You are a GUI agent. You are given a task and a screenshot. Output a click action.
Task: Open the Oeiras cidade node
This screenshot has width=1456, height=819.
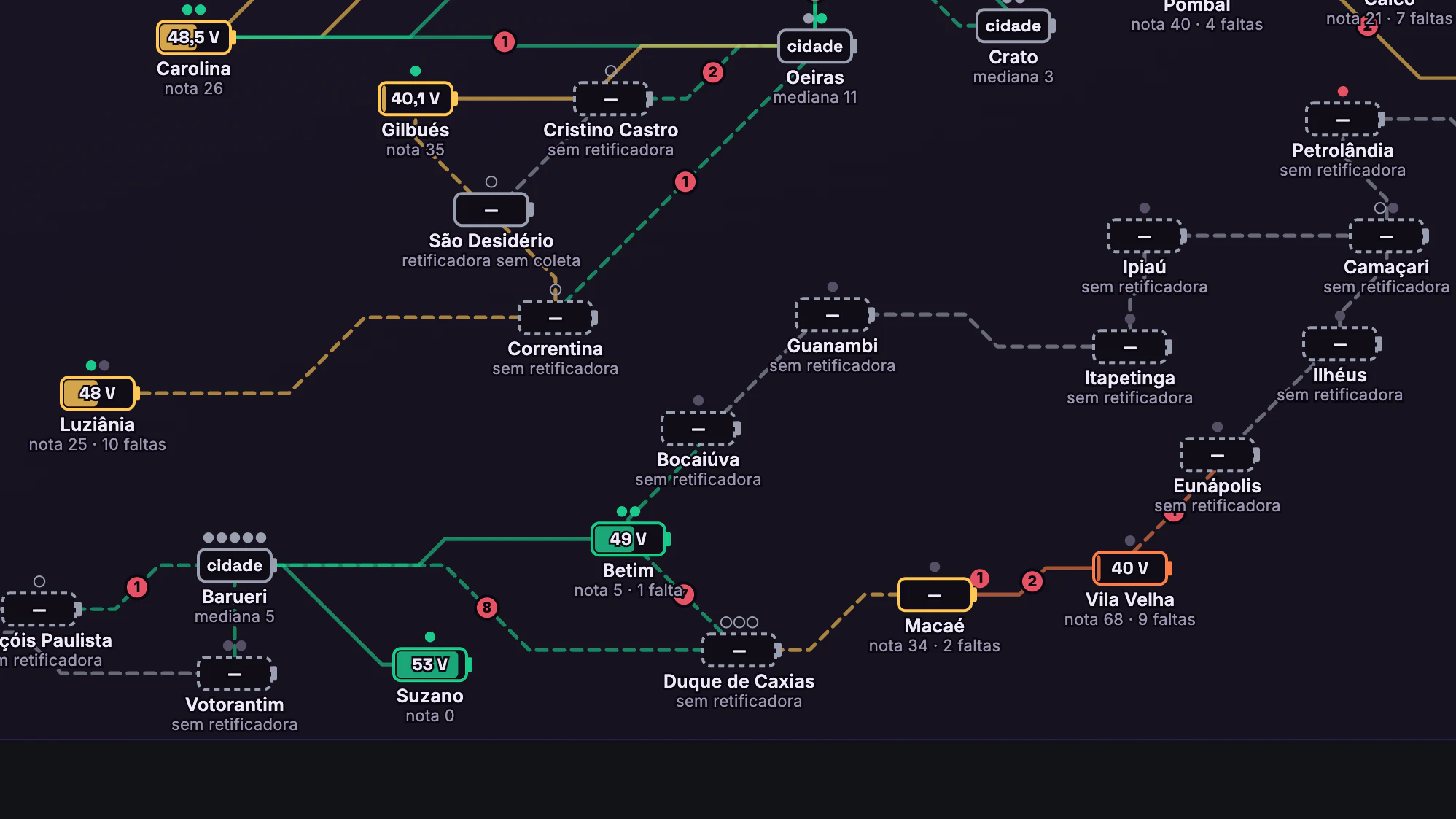click(x=817, y=46)
